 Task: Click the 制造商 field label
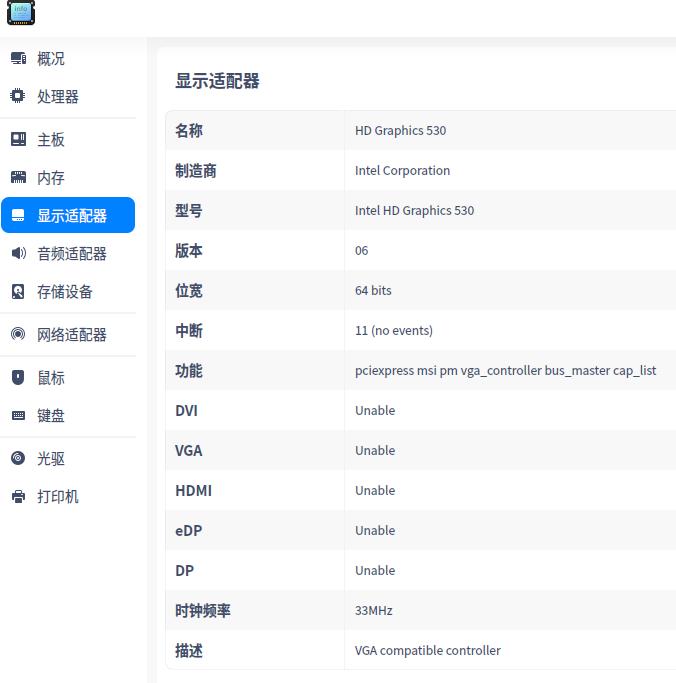coord(196,171)
